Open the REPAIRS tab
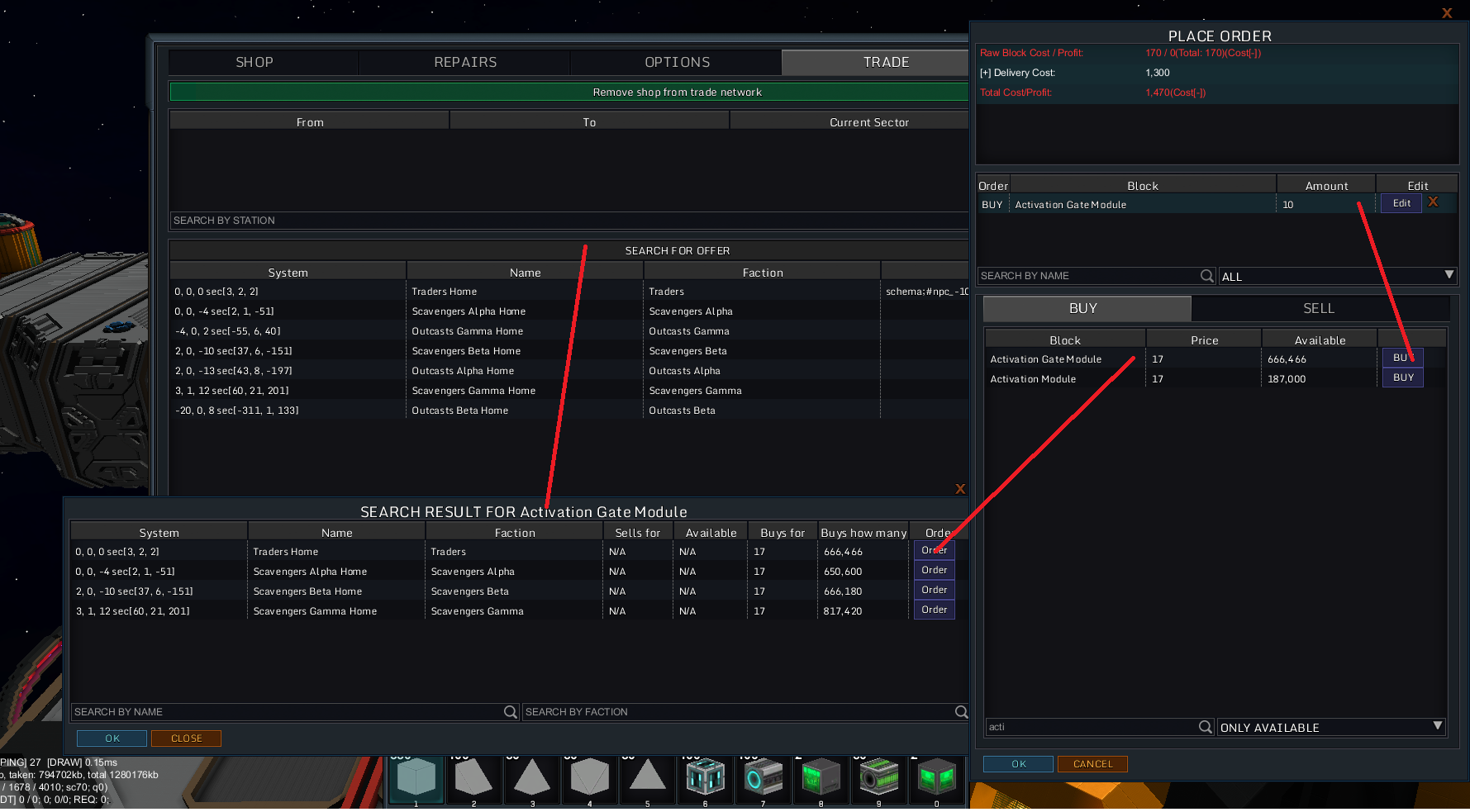The height and width of the screenshot is (812, 1470). point(465,62)
